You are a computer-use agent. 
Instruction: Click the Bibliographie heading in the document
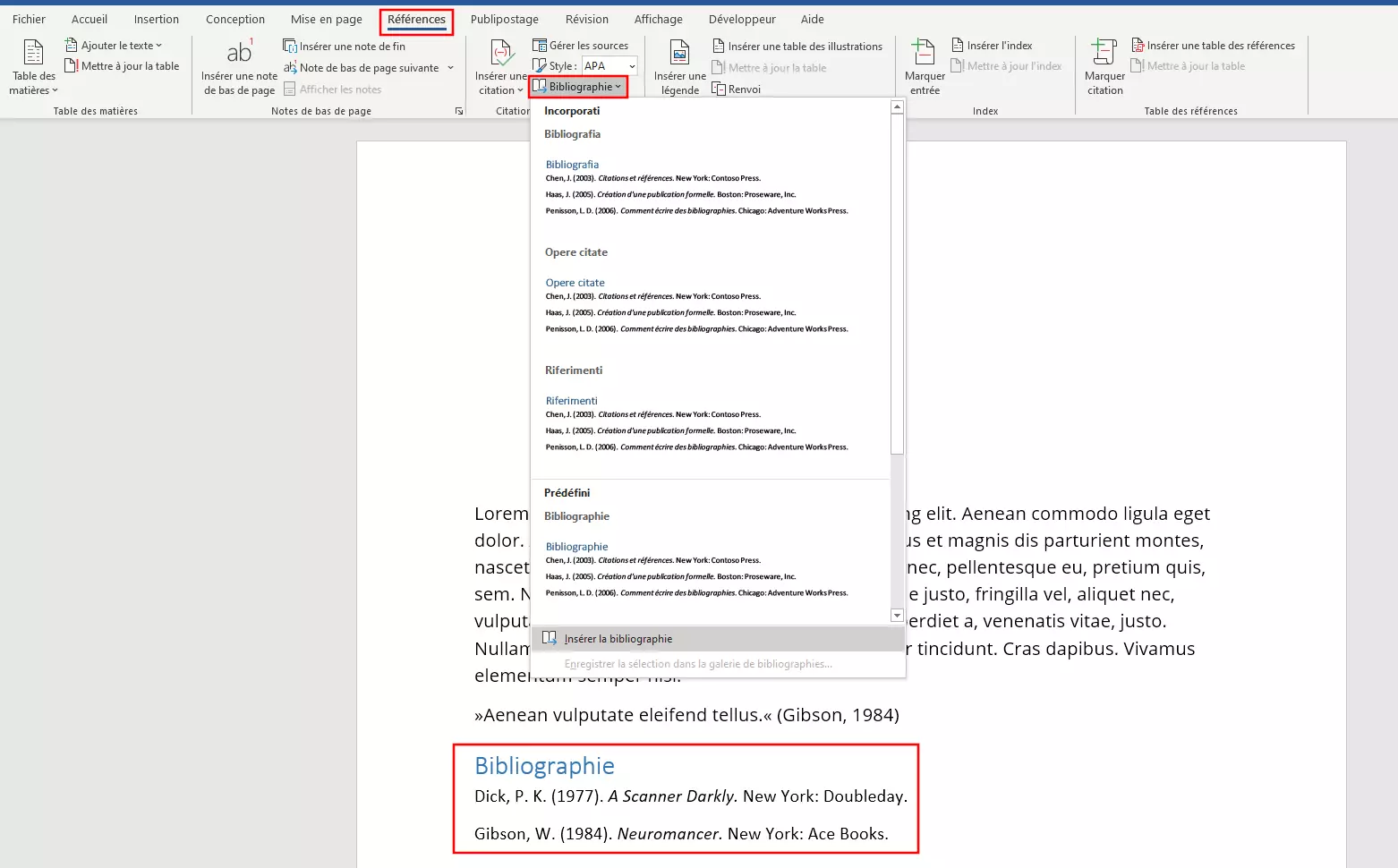(544, 766)
